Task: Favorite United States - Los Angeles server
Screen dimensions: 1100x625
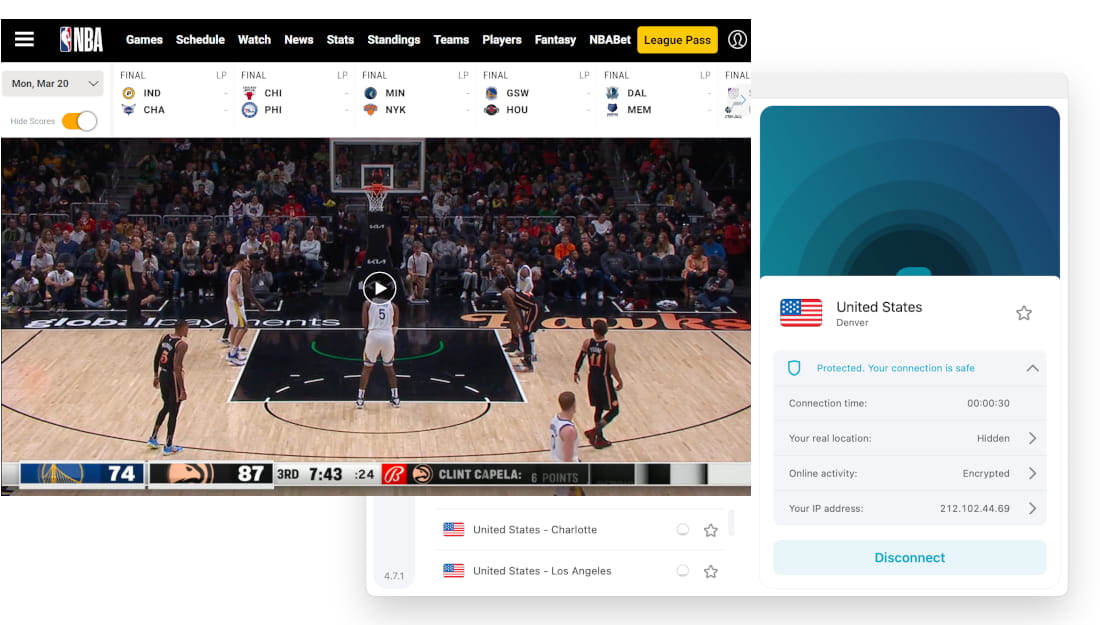Action: tap(711, 572)
